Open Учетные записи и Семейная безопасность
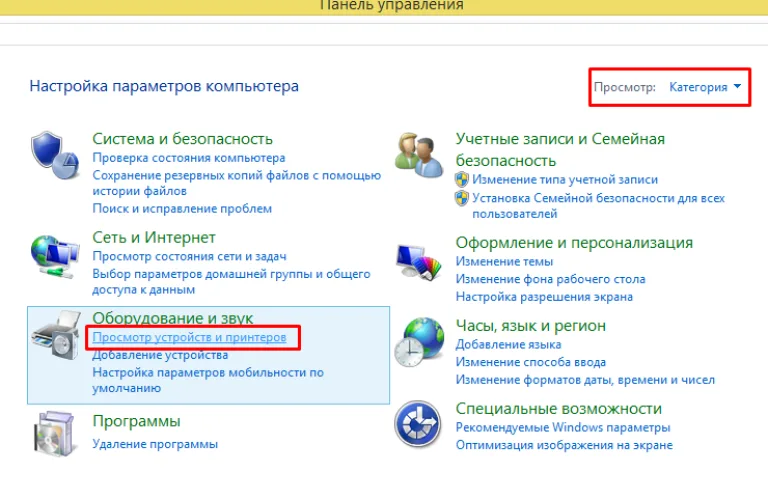The image size is (768, 500). click(560, 149)
